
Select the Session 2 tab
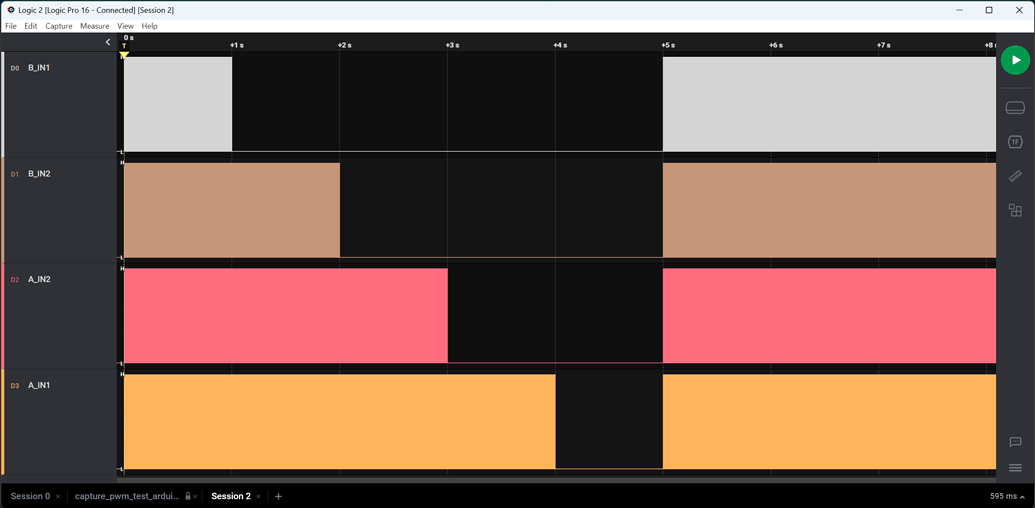point(231,496)
